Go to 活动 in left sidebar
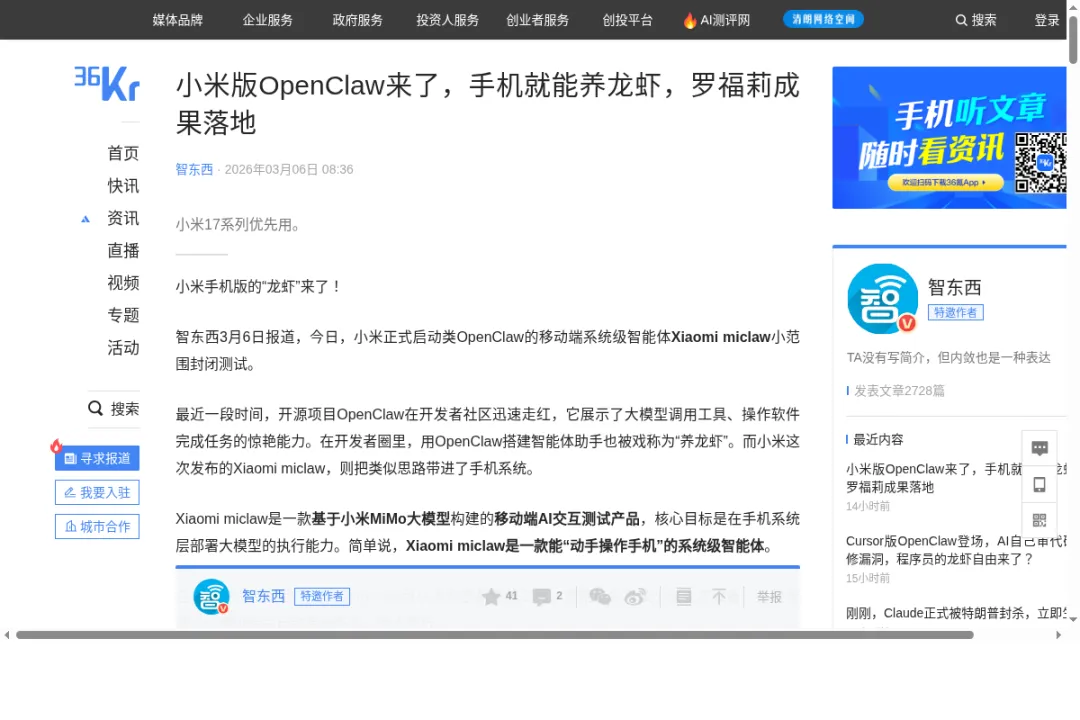Screen dimensions: 1080x720 (123, 347)
